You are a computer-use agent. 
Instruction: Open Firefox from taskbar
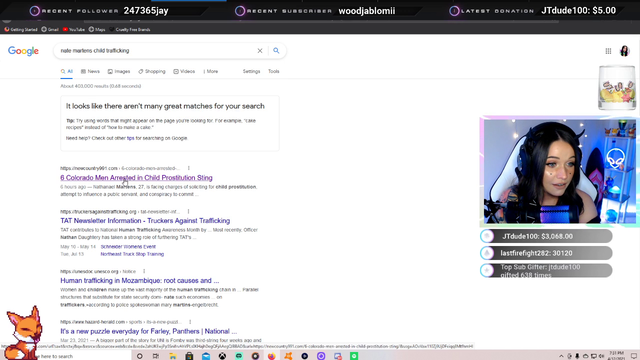[271, 356]
